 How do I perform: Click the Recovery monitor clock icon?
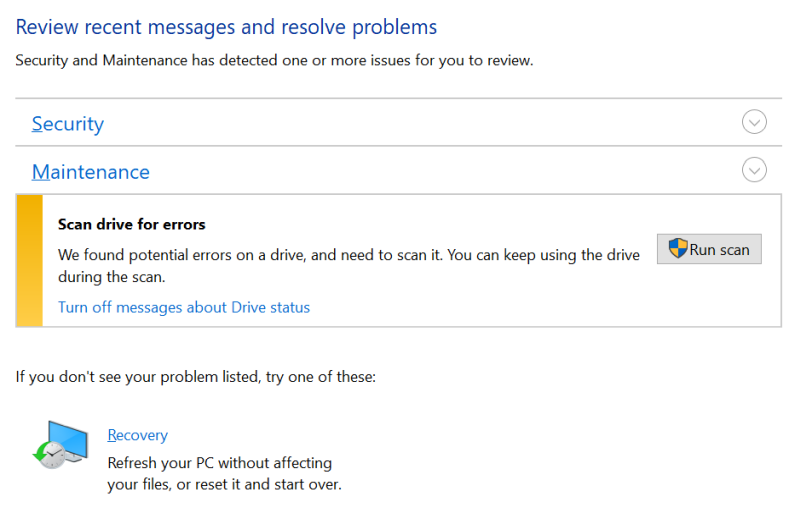point(60,445)
